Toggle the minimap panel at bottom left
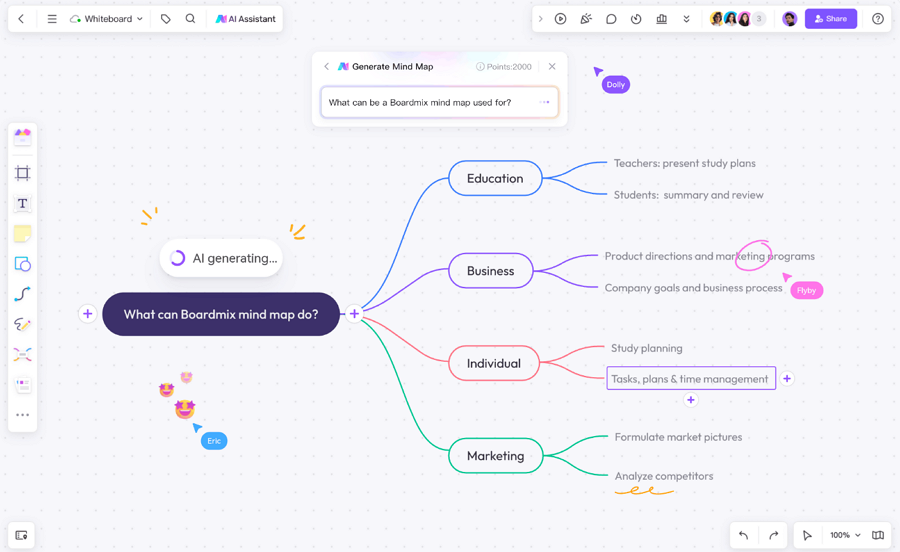900x552 pixels. [21, 535]
